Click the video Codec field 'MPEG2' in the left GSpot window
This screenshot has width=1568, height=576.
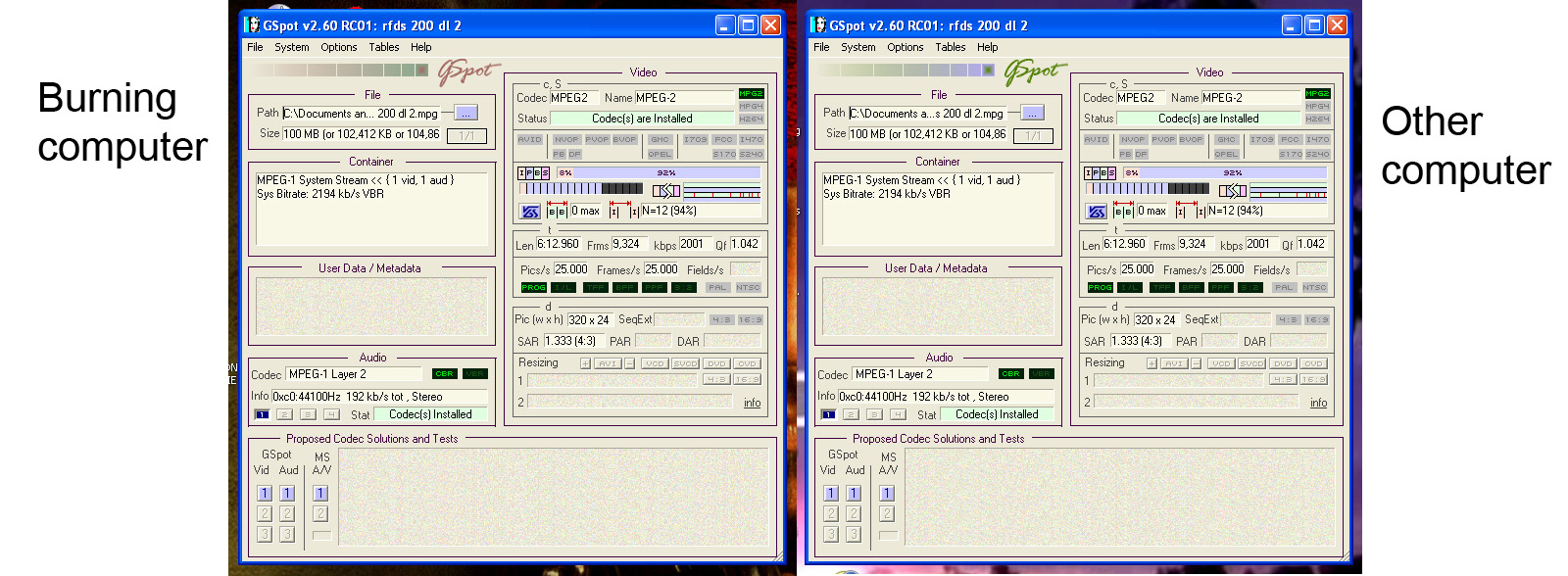(575, 98)
